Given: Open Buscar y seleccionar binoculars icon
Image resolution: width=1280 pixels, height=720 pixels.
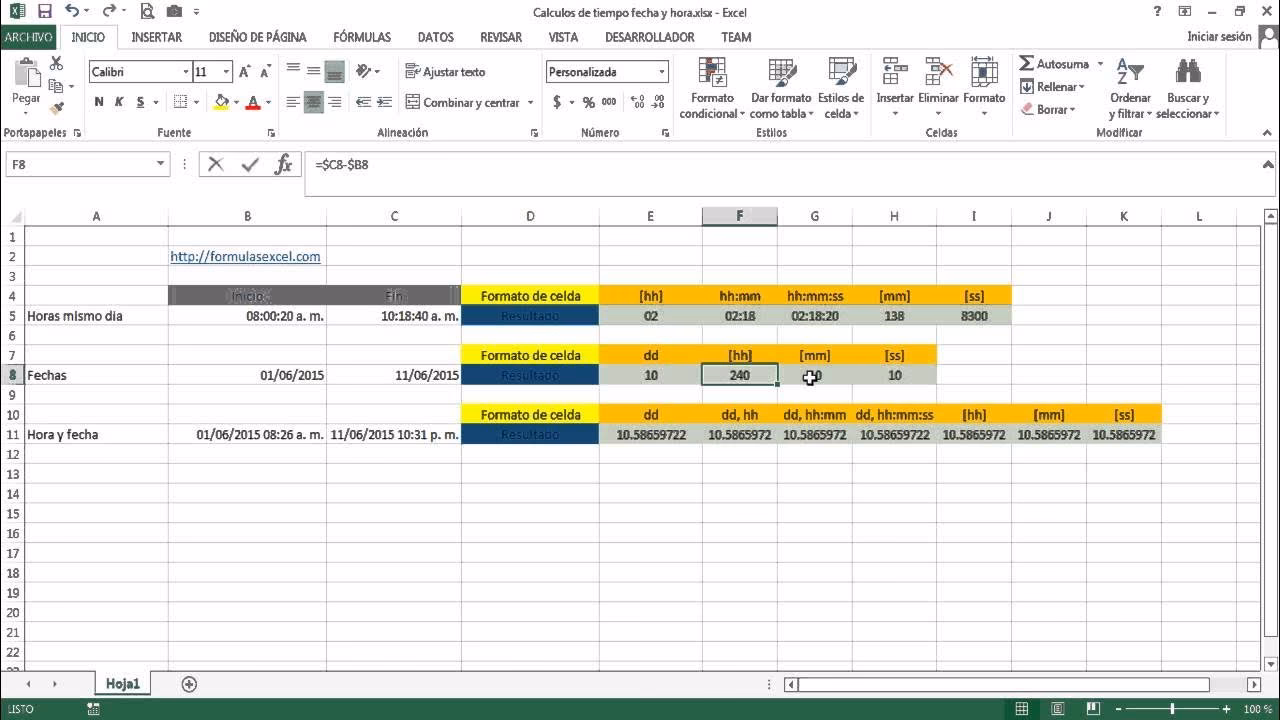Looking at the screenshot, I should 1188,74.
